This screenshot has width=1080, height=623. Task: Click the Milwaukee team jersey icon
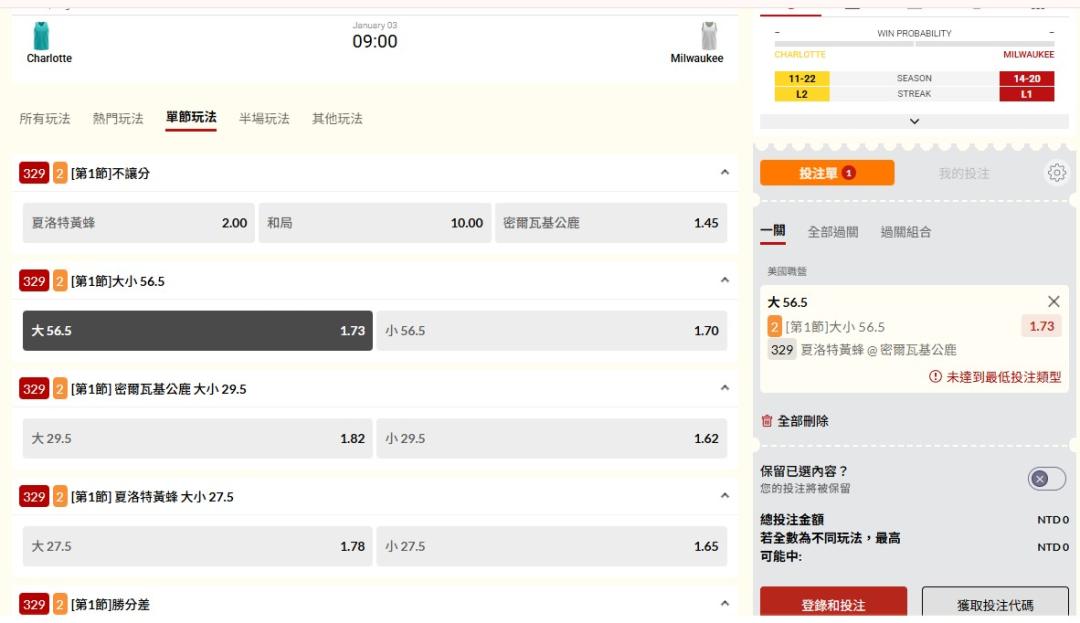click(709, 37)
